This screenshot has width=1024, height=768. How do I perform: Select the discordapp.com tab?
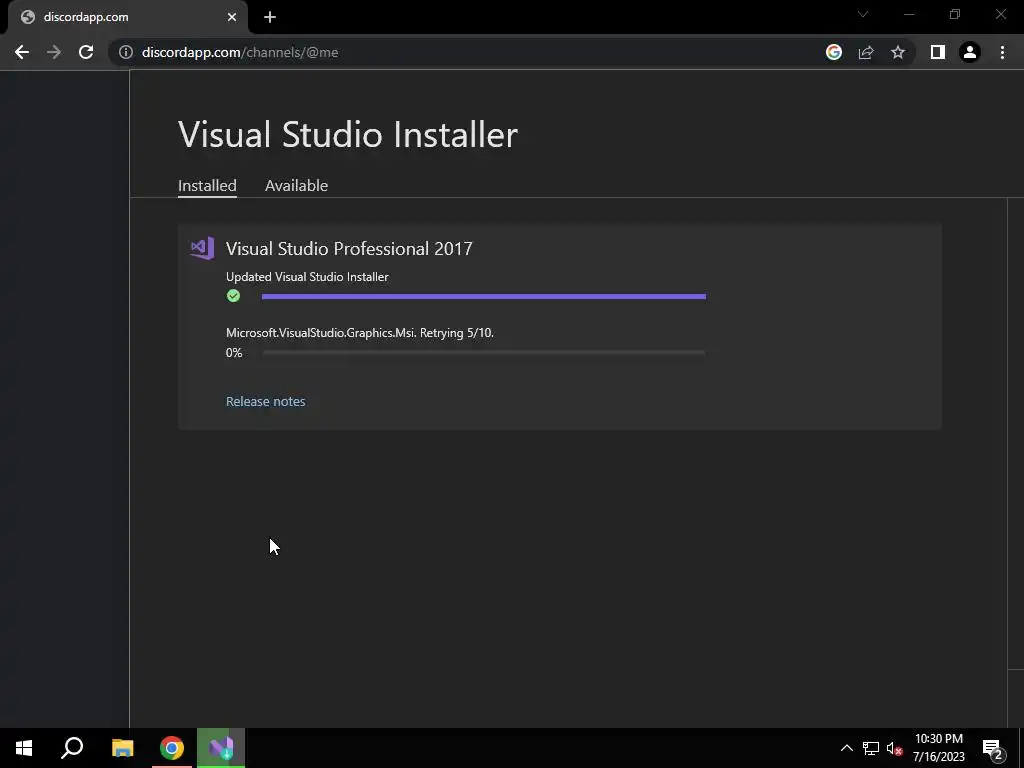[127, 17]
